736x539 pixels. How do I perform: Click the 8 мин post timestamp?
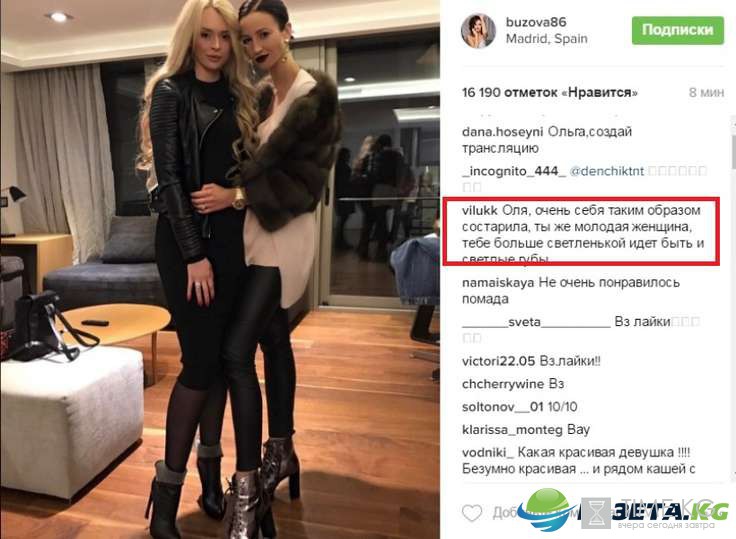pos(706,92)
